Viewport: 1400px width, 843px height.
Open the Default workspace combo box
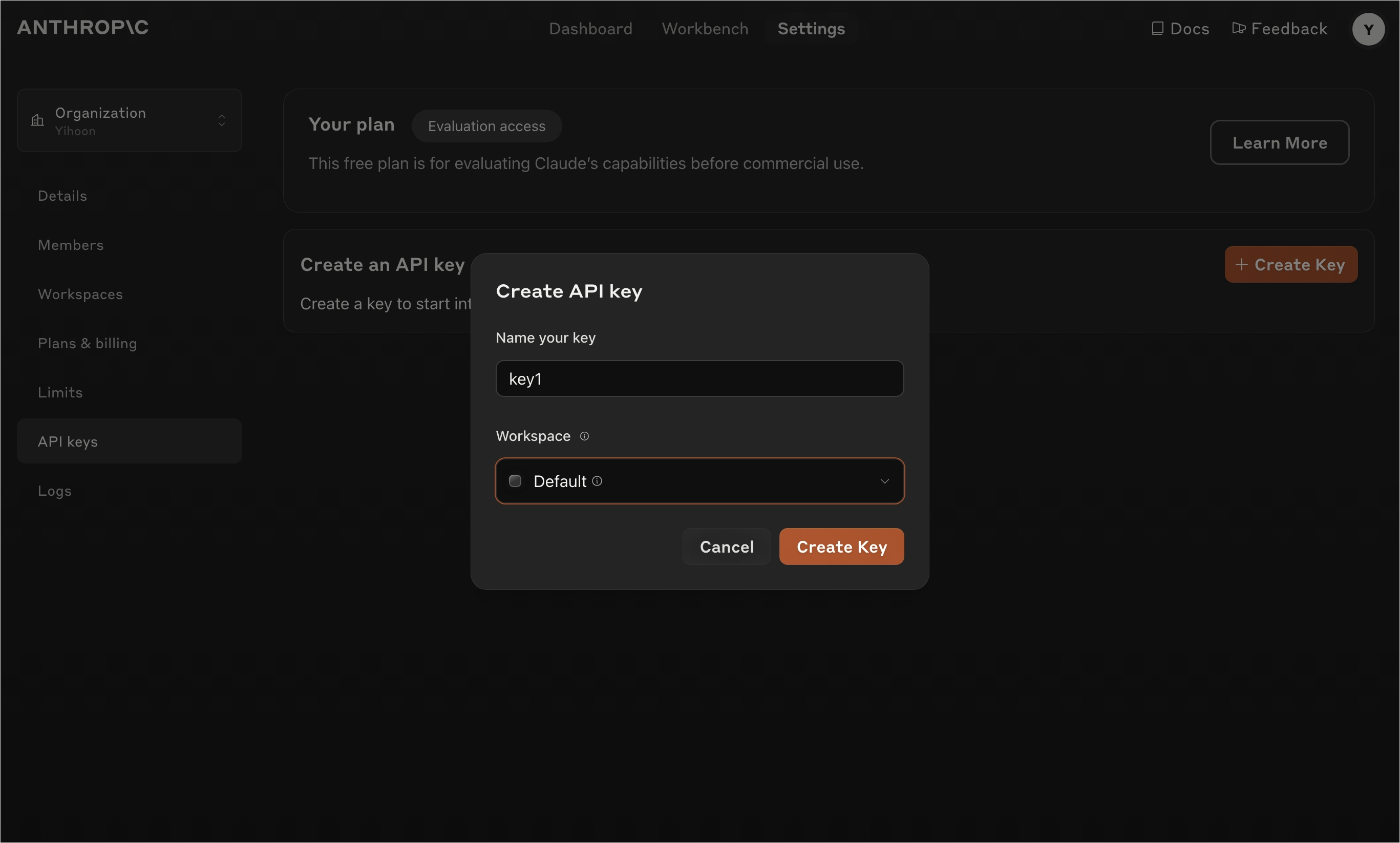pos(698,481)
